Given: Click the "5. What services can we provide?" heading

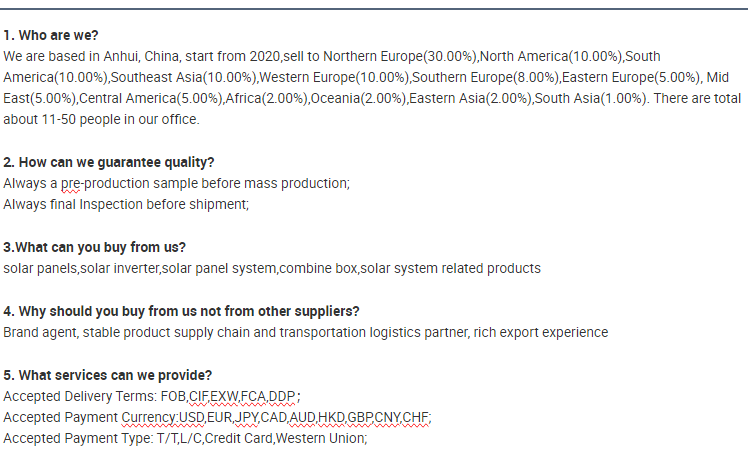Looking at the screenshot, I should pos(107,375).
